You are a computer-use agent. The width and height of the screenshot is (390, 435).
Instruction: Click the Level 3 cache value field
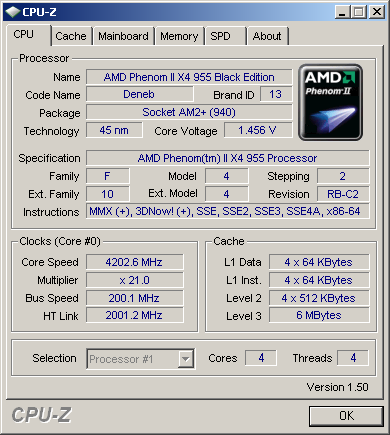[319, 315]
